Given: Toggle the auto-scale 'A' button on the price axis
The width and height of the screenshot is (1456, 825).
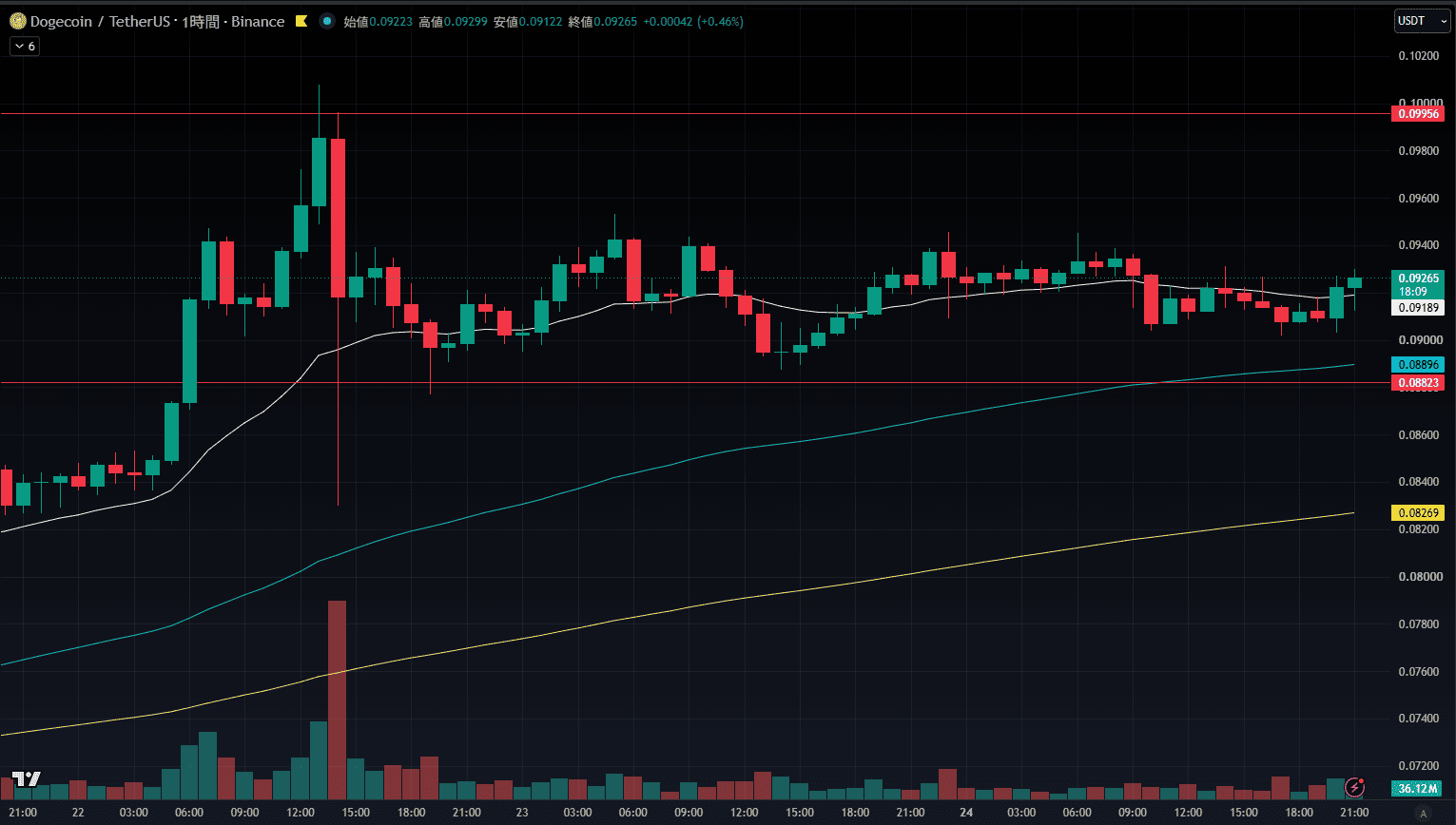Looking at the screenshot, I should 1424,813.
